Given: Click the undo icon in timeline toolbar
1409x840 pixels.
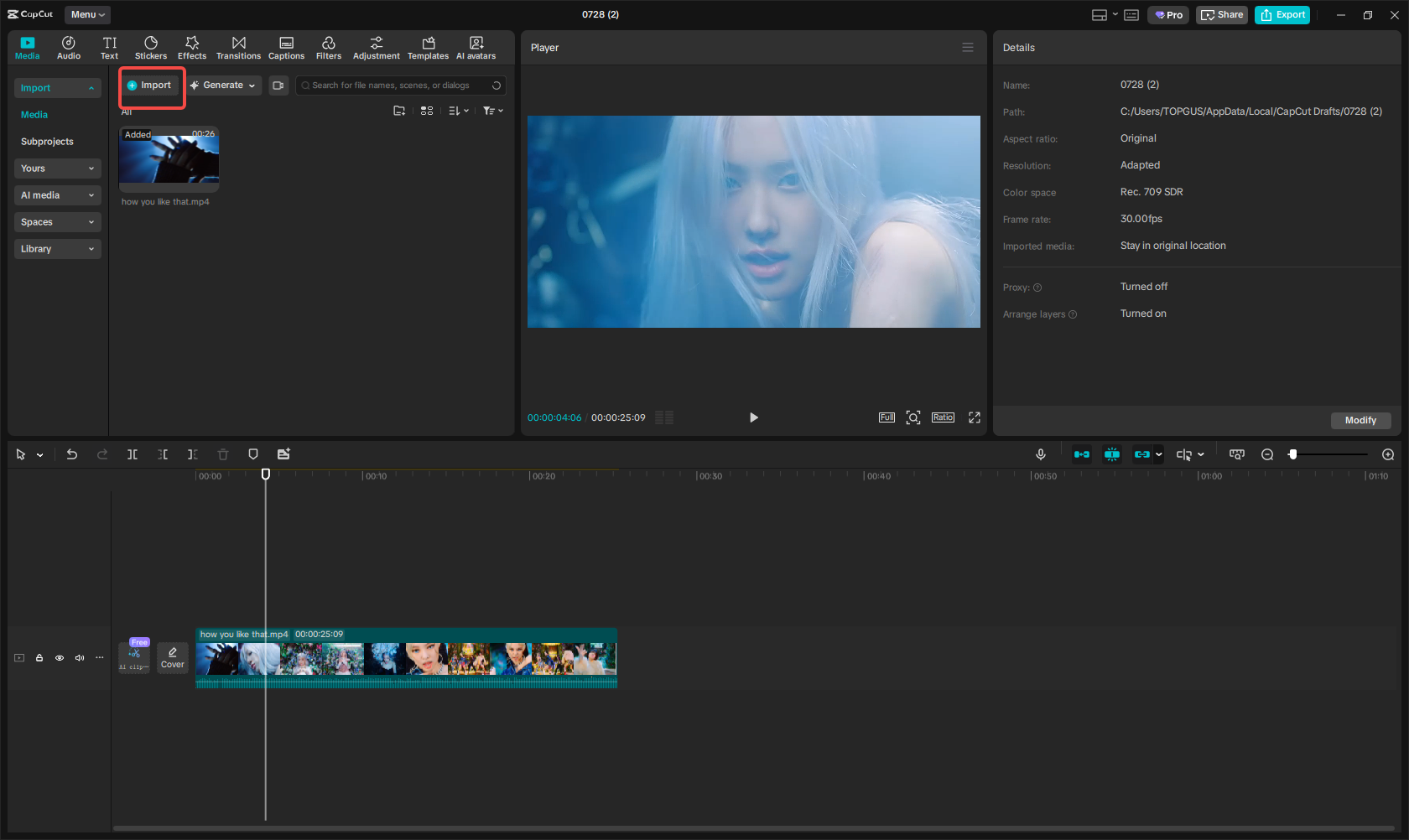Looking at the screenshot, I should (72, 454).
